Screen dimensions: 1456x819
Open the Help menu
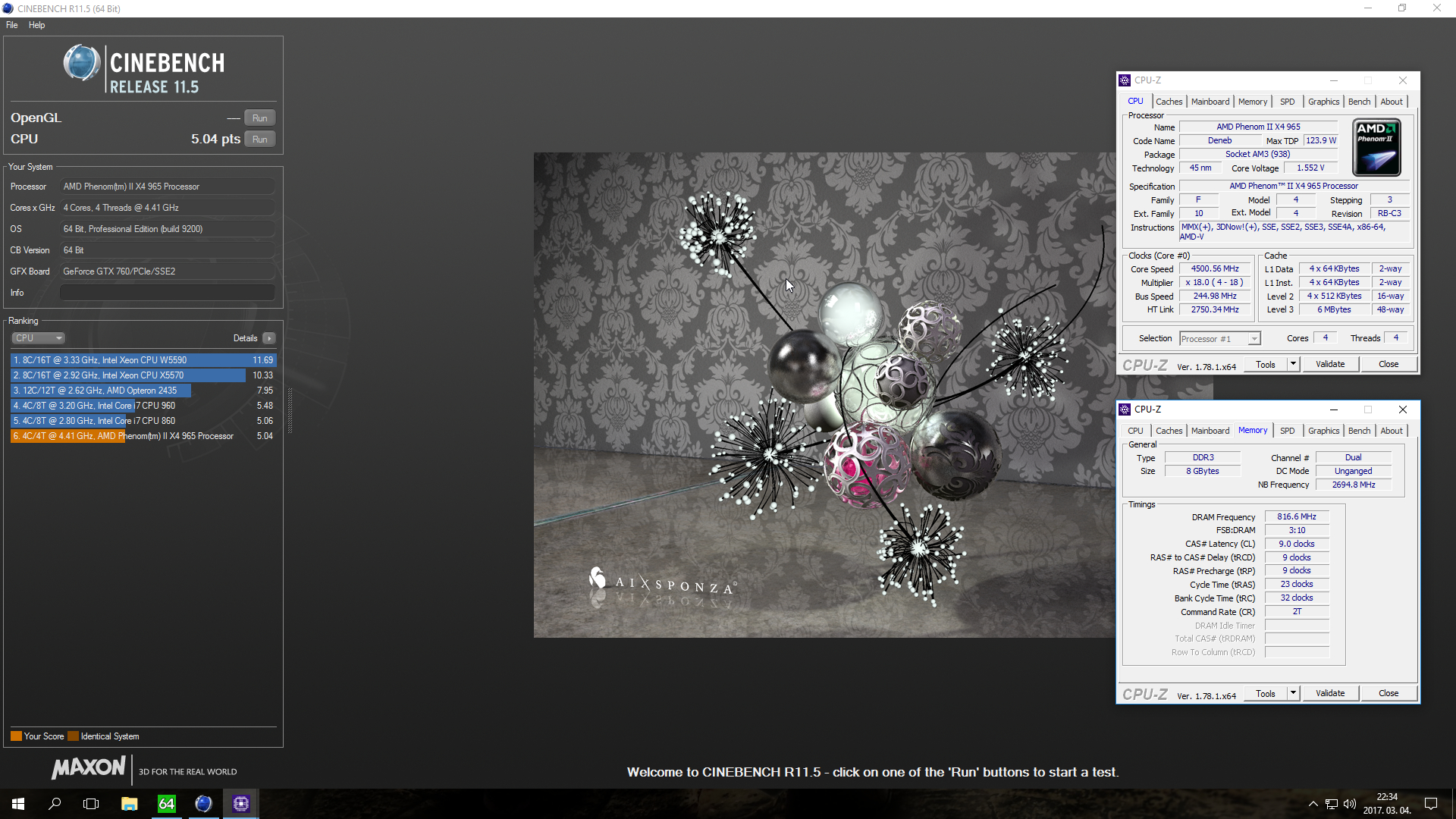(x=37, y=25)
